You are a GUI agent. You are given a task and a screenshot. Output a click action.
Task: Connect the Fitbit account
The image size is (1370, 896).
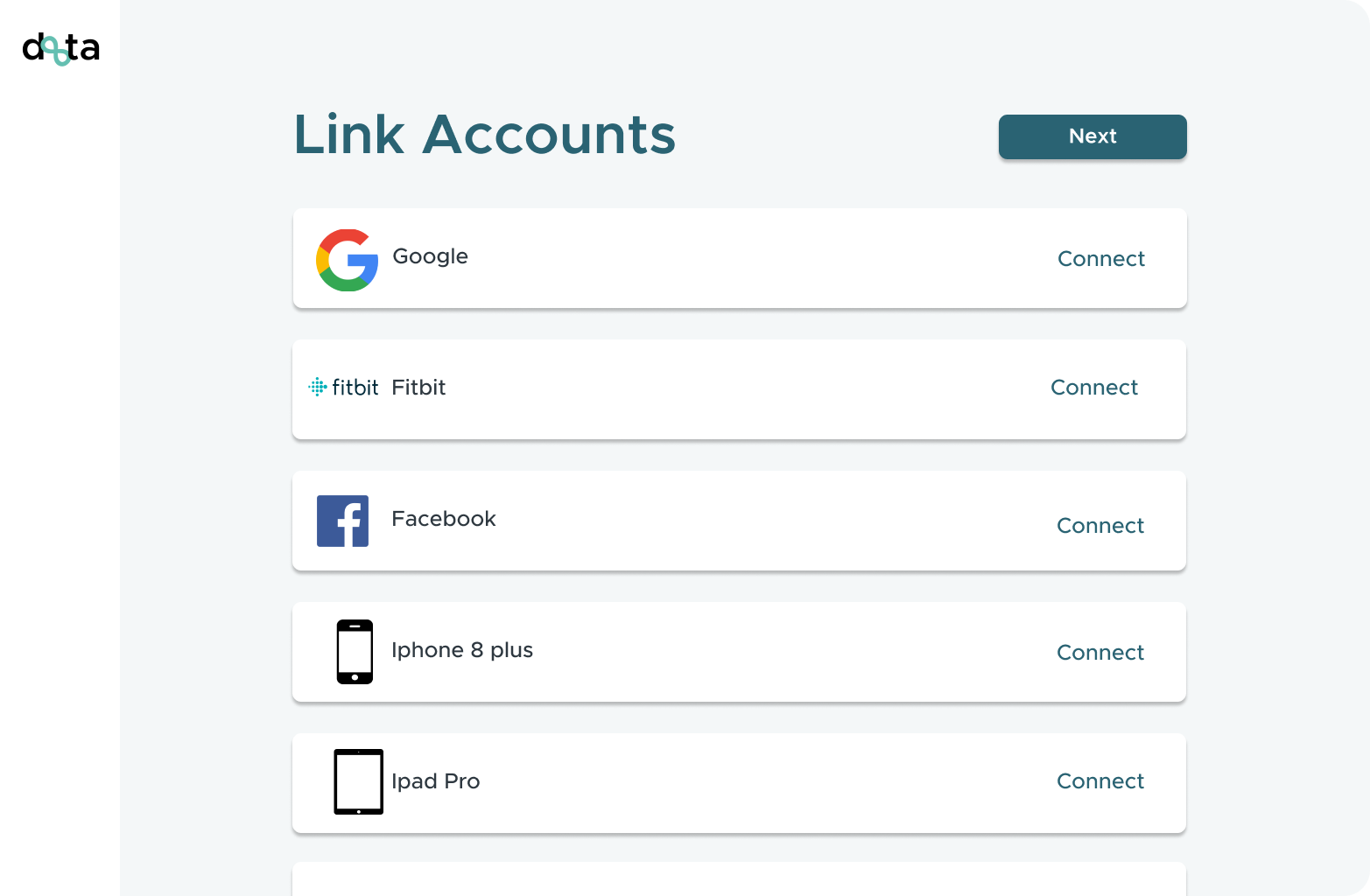(1094, 388)
